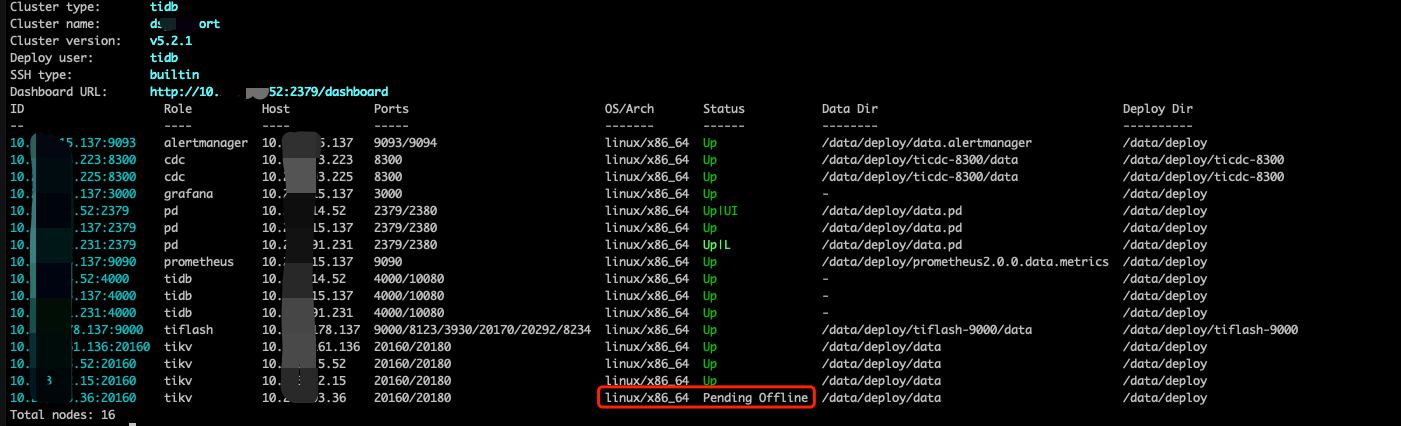The width and height of the screenshot is (1401, 426).
Task: Select path /data/deploy/data.alertmanager
Action: [927, 142]
